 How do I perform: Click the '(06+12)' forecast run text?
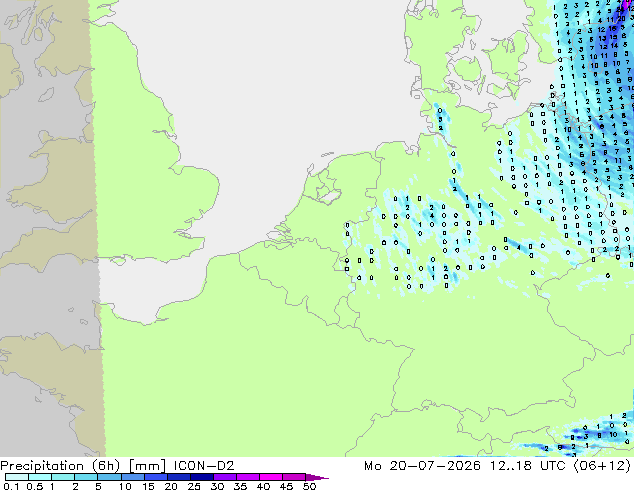[x=602, y=466]
